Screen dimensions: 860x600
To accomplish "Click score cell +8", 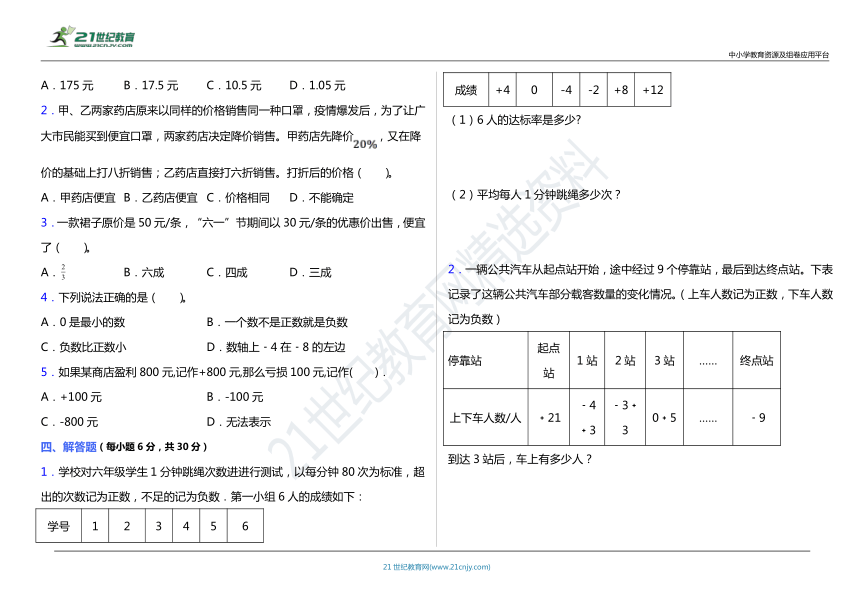I will pyautogui.click(x=621, y=90).
